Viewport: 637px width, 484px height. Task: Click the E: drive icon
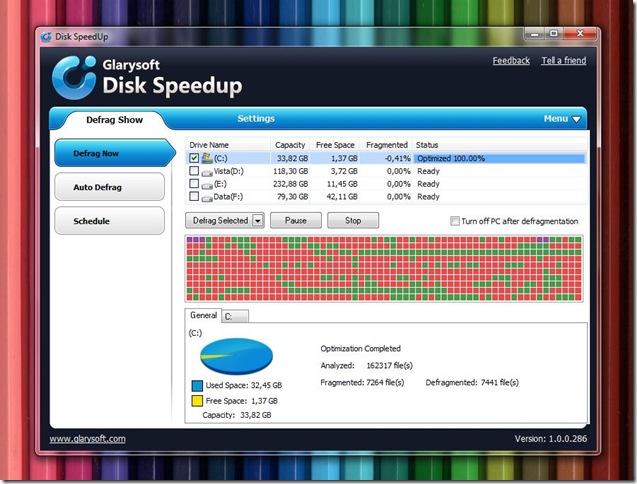pos(207,186)
